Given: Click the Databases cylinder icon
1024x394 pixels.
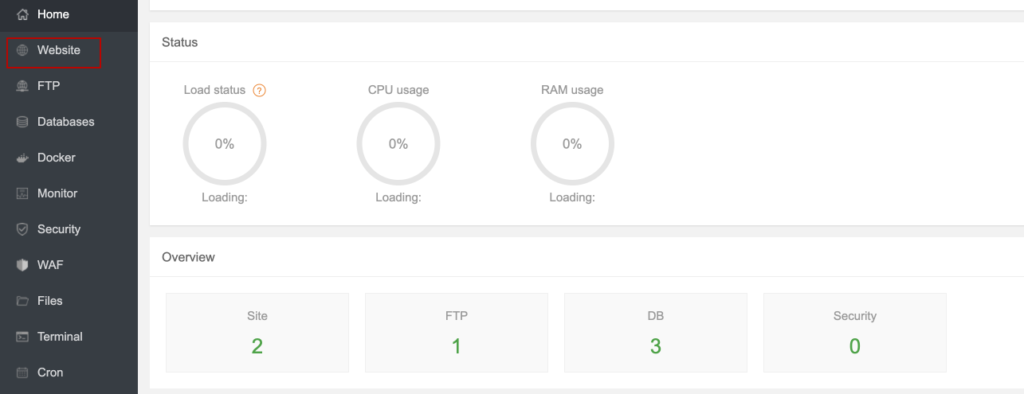Looking at the screenshot, I should pyautogui.click(x=22, y=122).
